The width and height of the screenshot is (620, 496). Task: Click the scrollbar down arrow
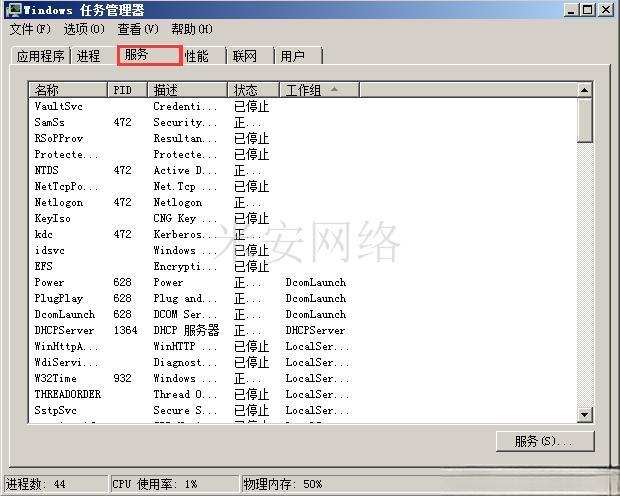coord(584,415)
